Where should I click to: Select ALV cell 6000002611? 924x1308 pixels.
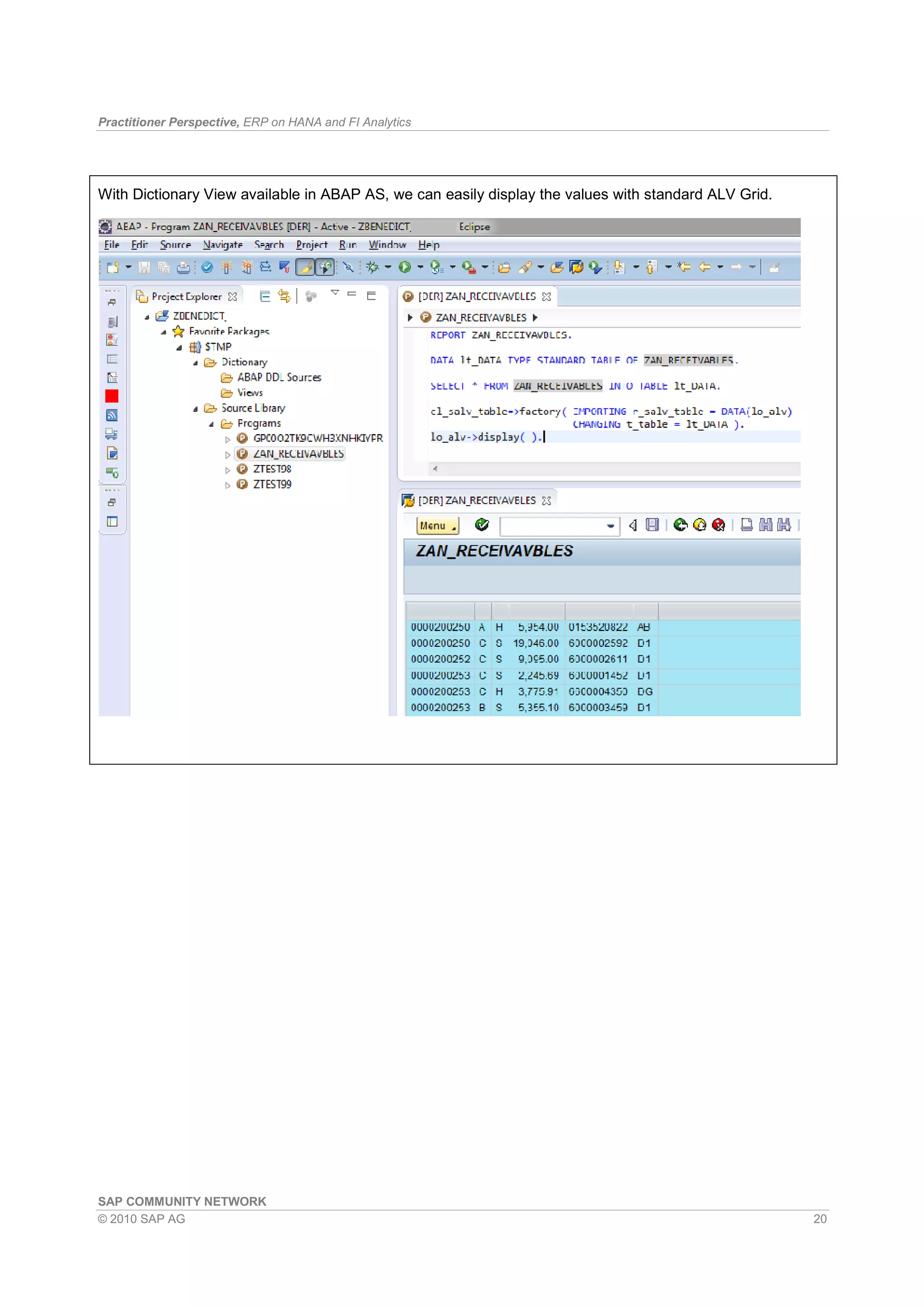(x=598, y=660)
